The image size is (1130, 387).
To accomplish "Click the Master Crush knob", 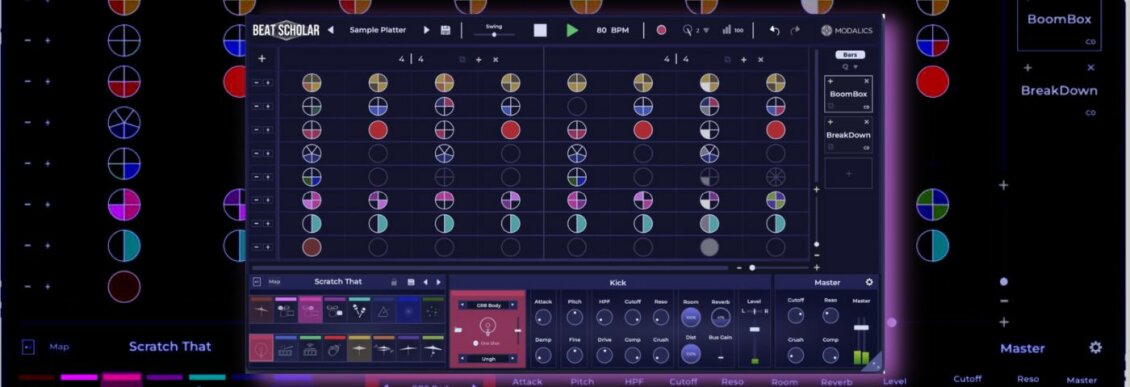I will 796,355.
